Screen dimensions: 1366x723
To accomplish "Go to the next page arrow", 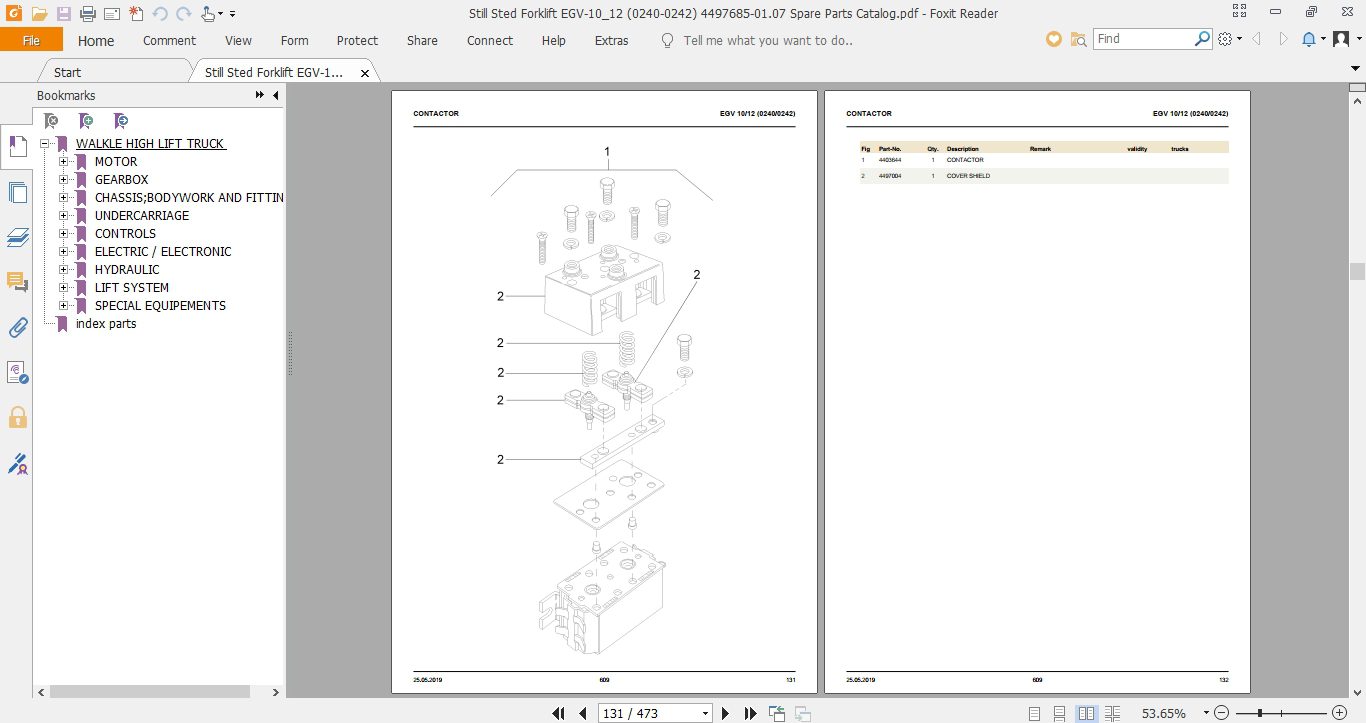I will tap(726, 713).
